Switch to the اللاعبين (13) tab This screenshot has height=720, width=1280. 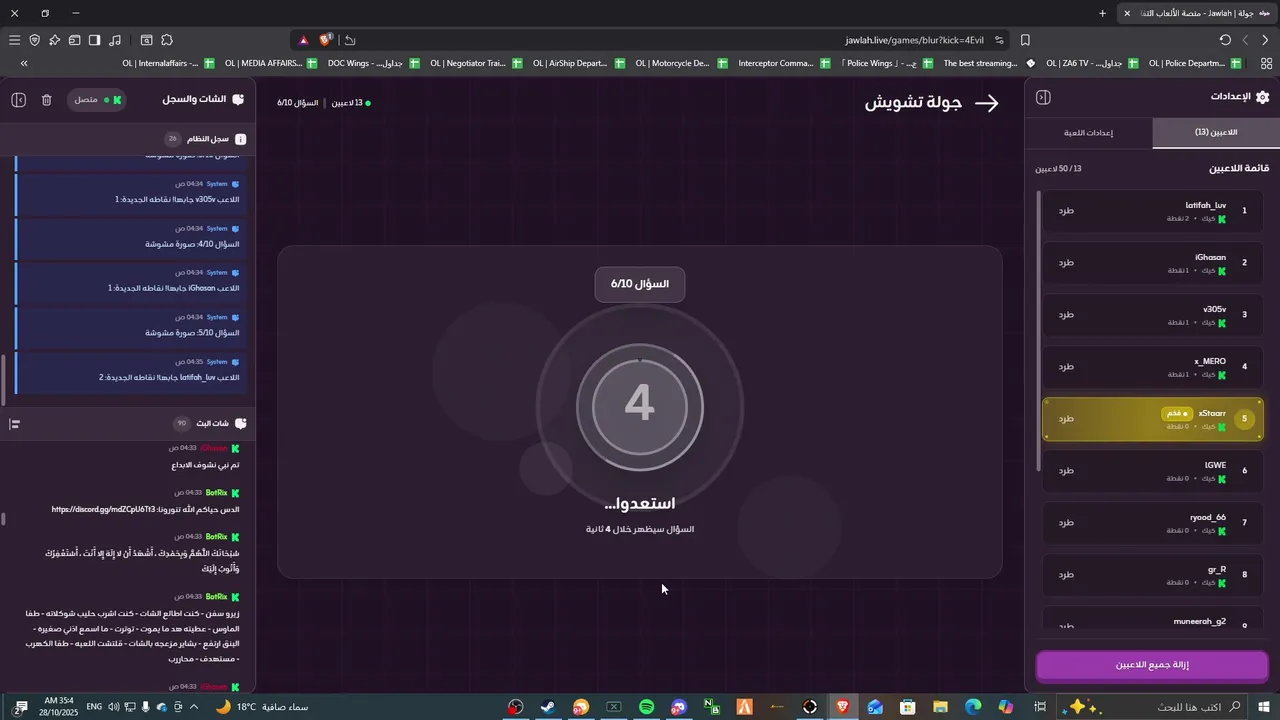1216,132
